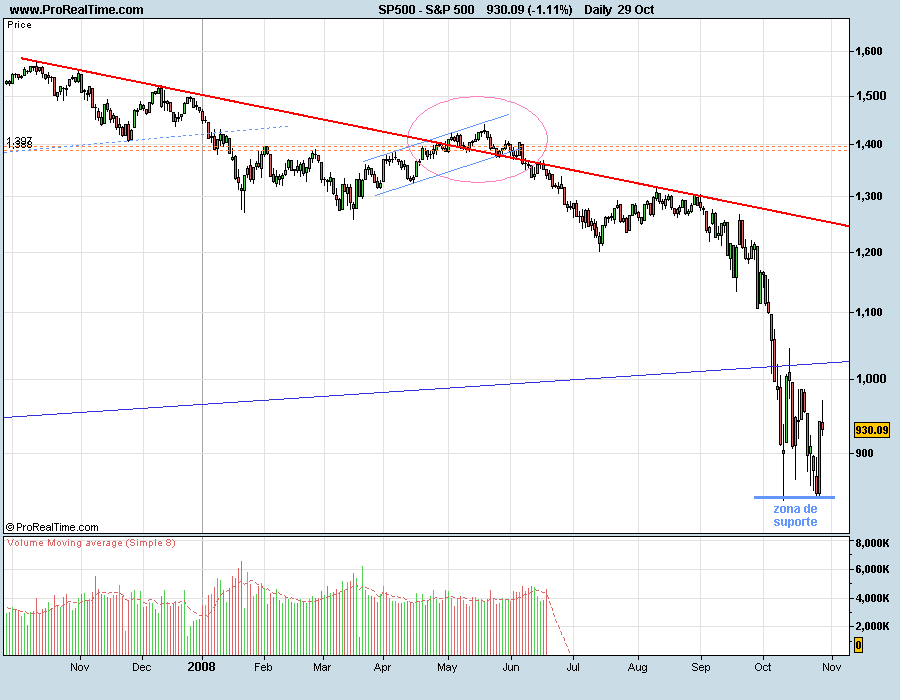Click the Sep month label
Screen dimensions: 900x700
tap(700, 667)
